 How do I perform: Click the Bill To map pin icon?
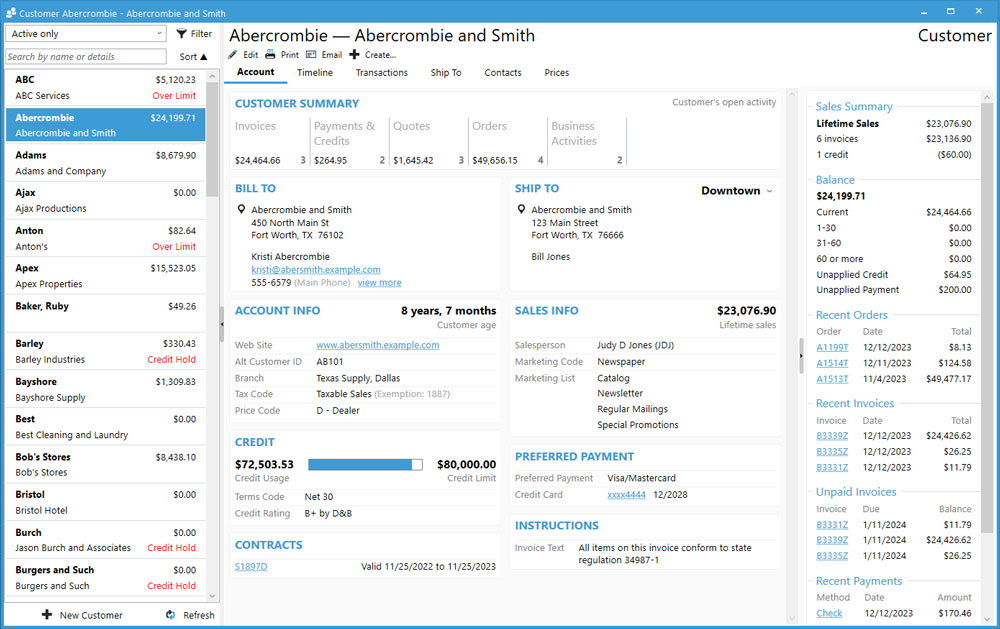pos(241,210)
